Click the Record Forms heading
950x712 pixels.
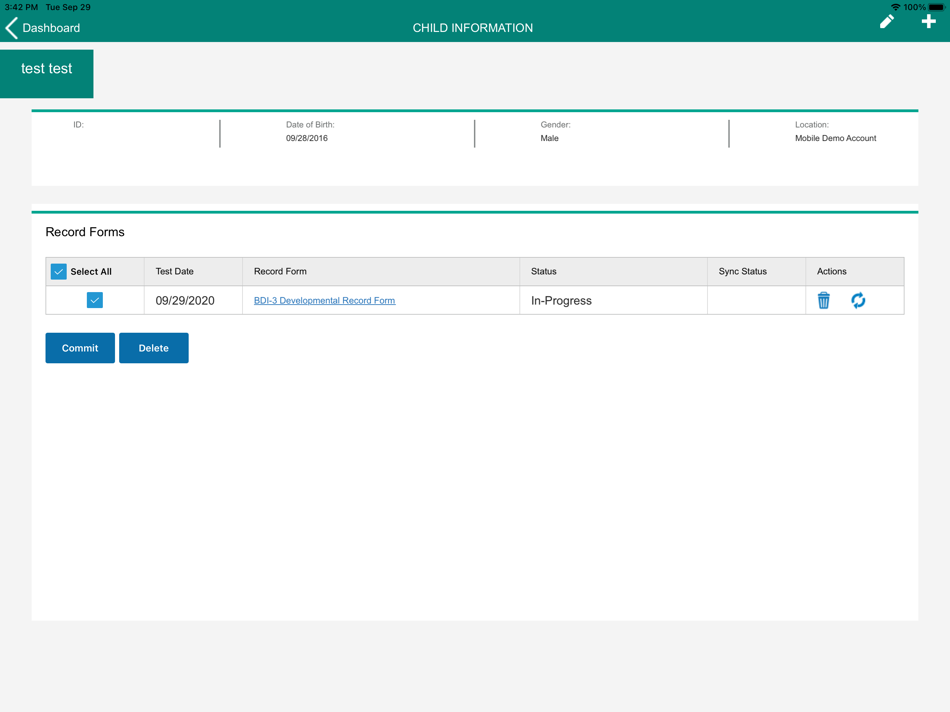tap(85, 232)
